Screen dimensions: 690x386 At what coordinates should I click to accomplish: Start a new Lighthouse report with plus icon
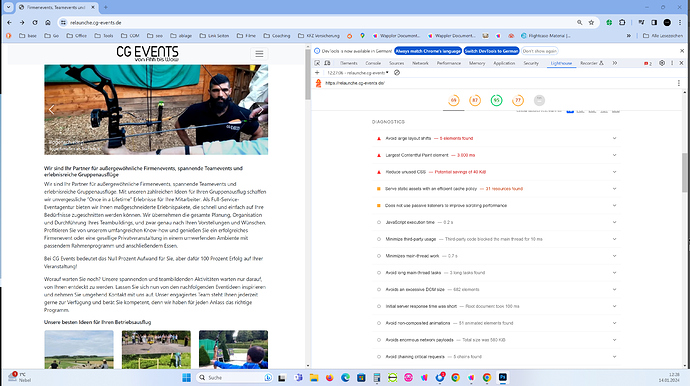tap(317, 73)
